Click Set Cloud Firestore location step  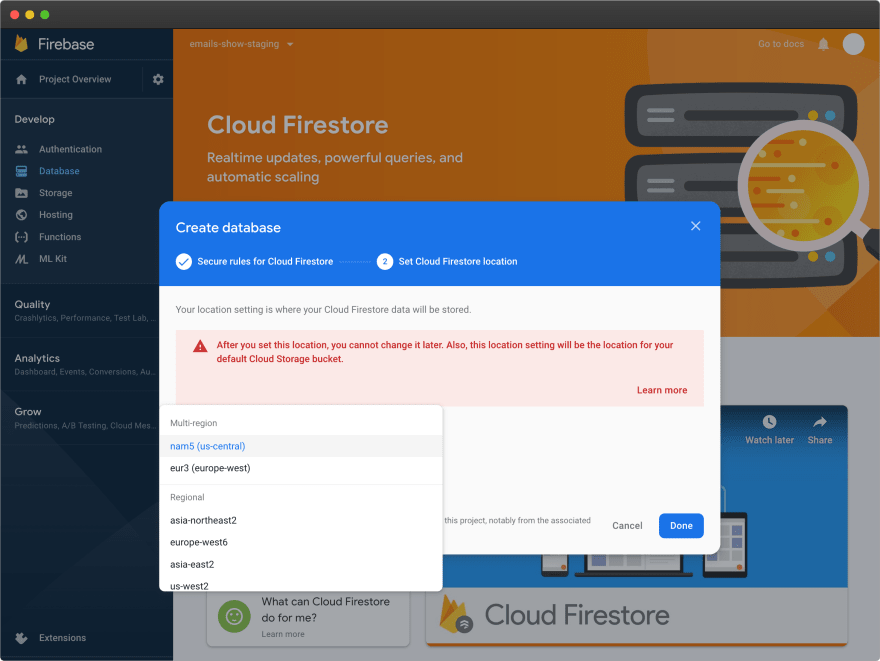click(x=458, y=261)
